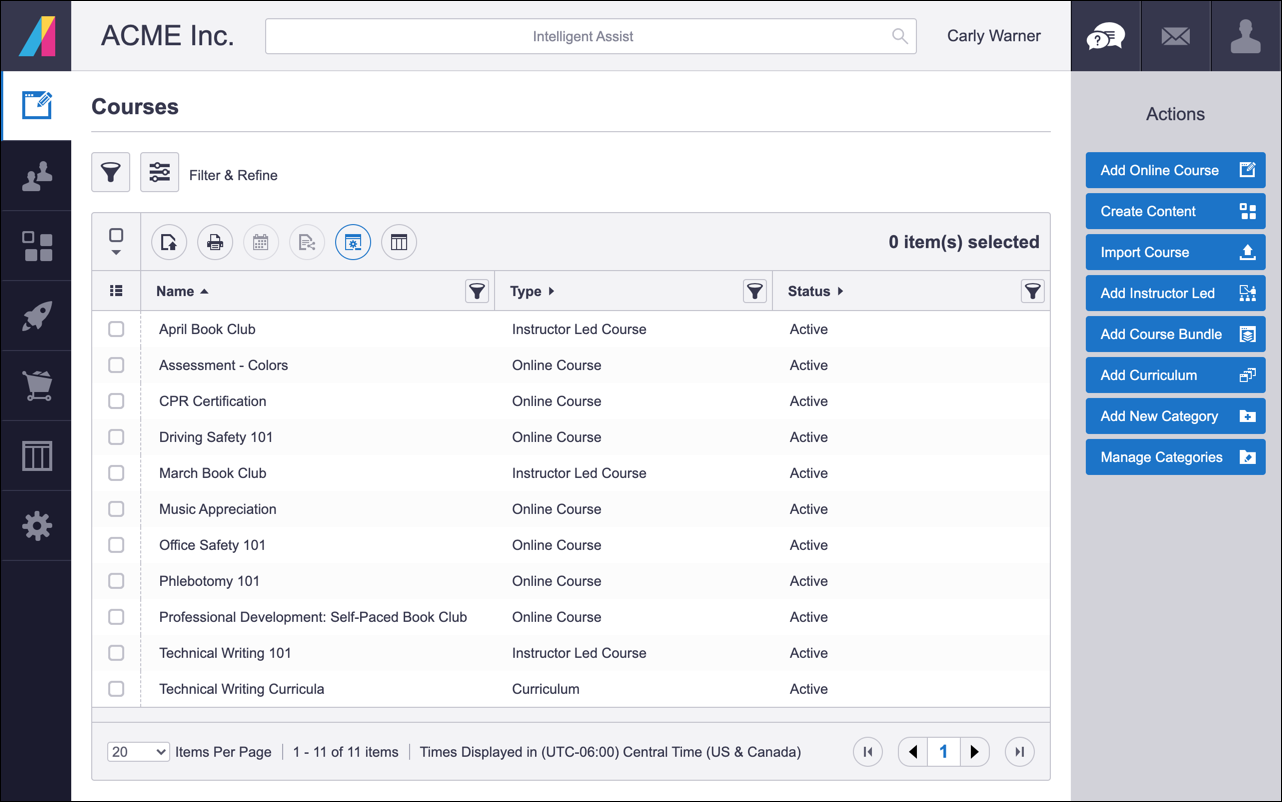Click the Add Curriculum button
Screen dimensions: 1282x802
pos(1175,375)
